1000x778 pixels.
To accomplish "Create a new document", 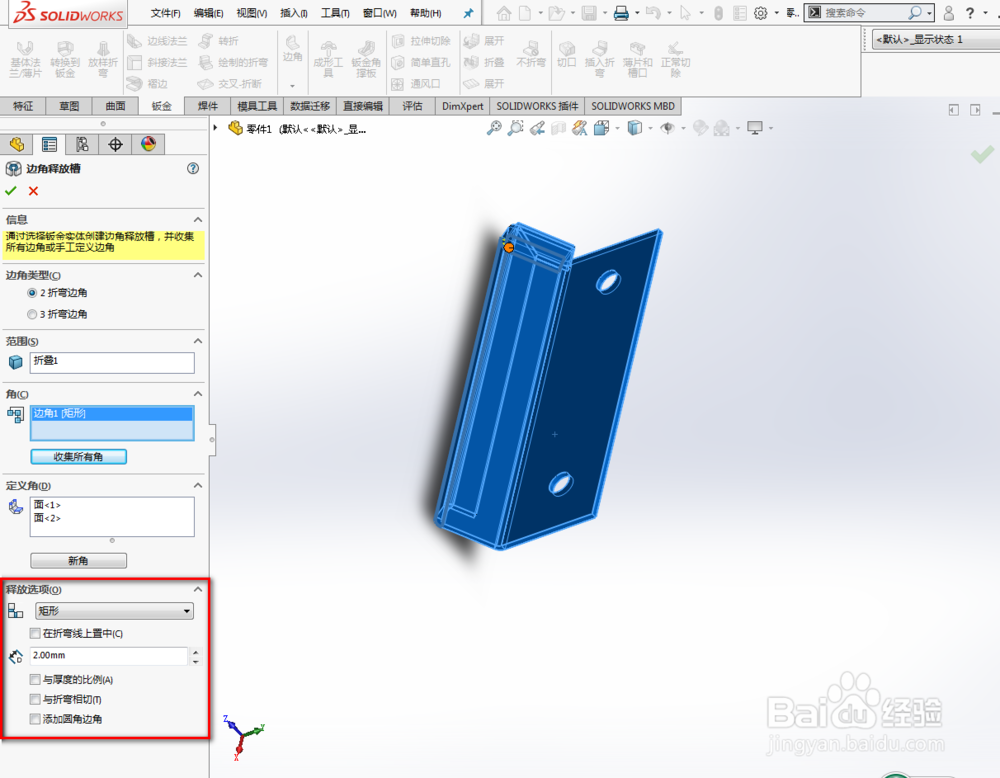I will (525, 13).
